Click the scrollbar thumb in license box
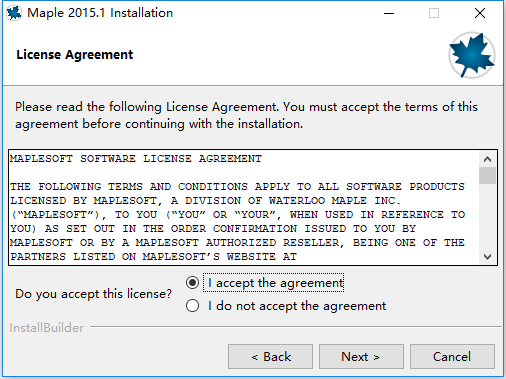This screenshot has height=379, width=506. (487, 175)
